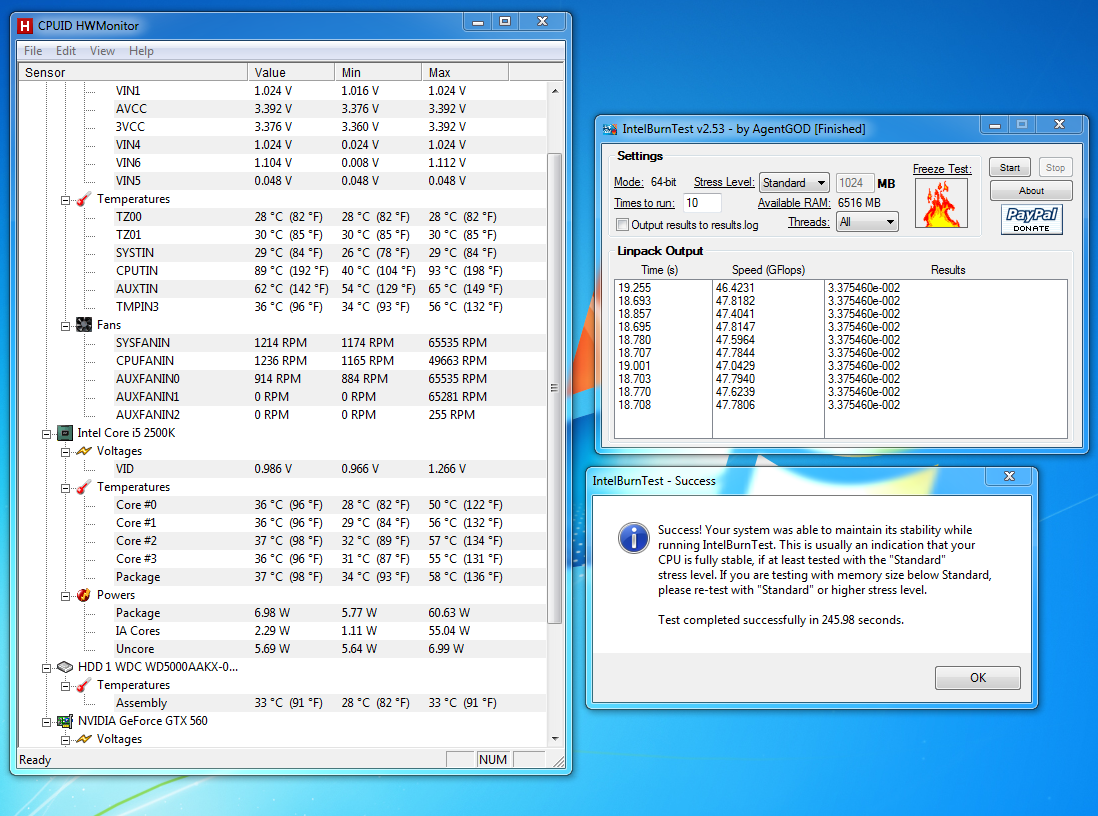Click the scrollbar up arrow in HWMonitor
1098x816 pixels.
tap(555, 91)
